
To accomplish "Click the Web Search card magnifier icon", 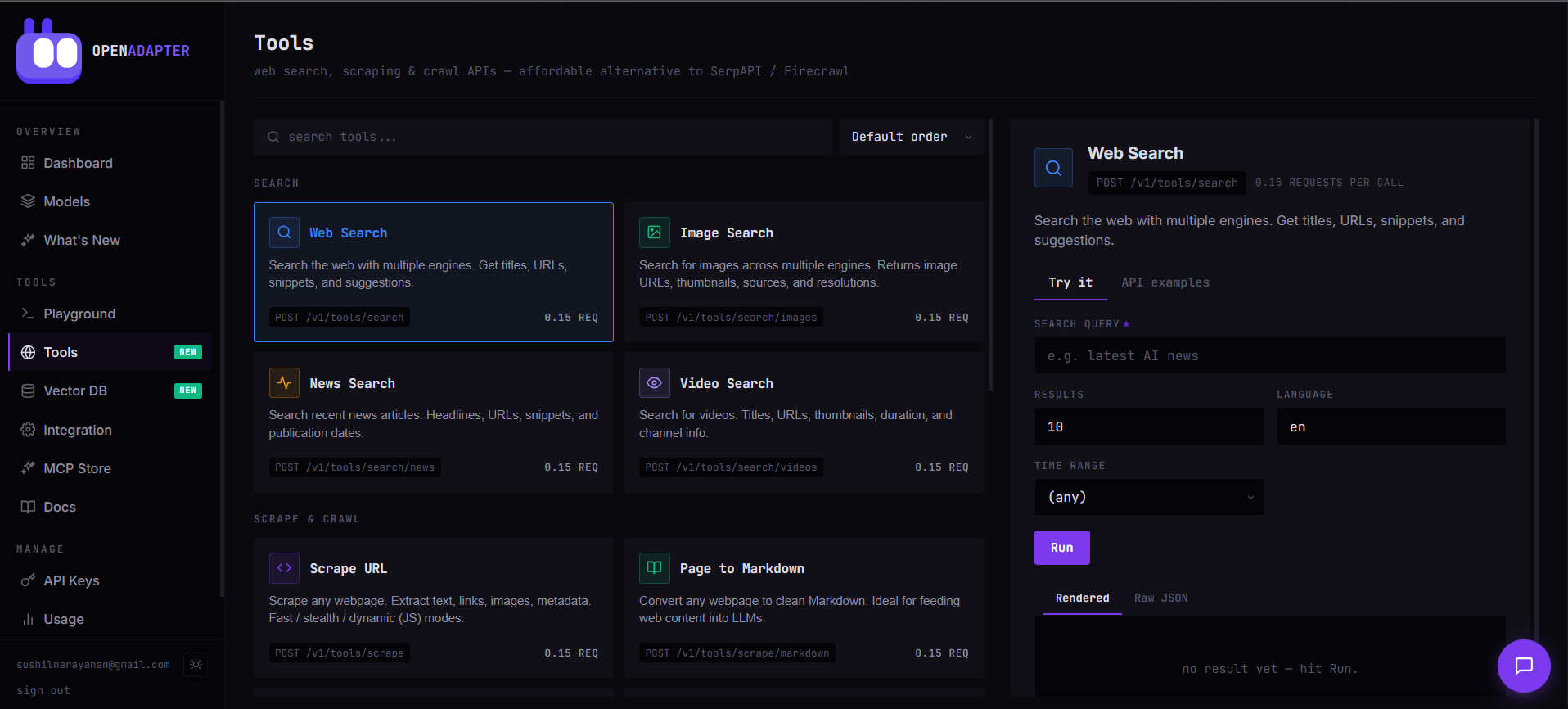I will point(284,233).
